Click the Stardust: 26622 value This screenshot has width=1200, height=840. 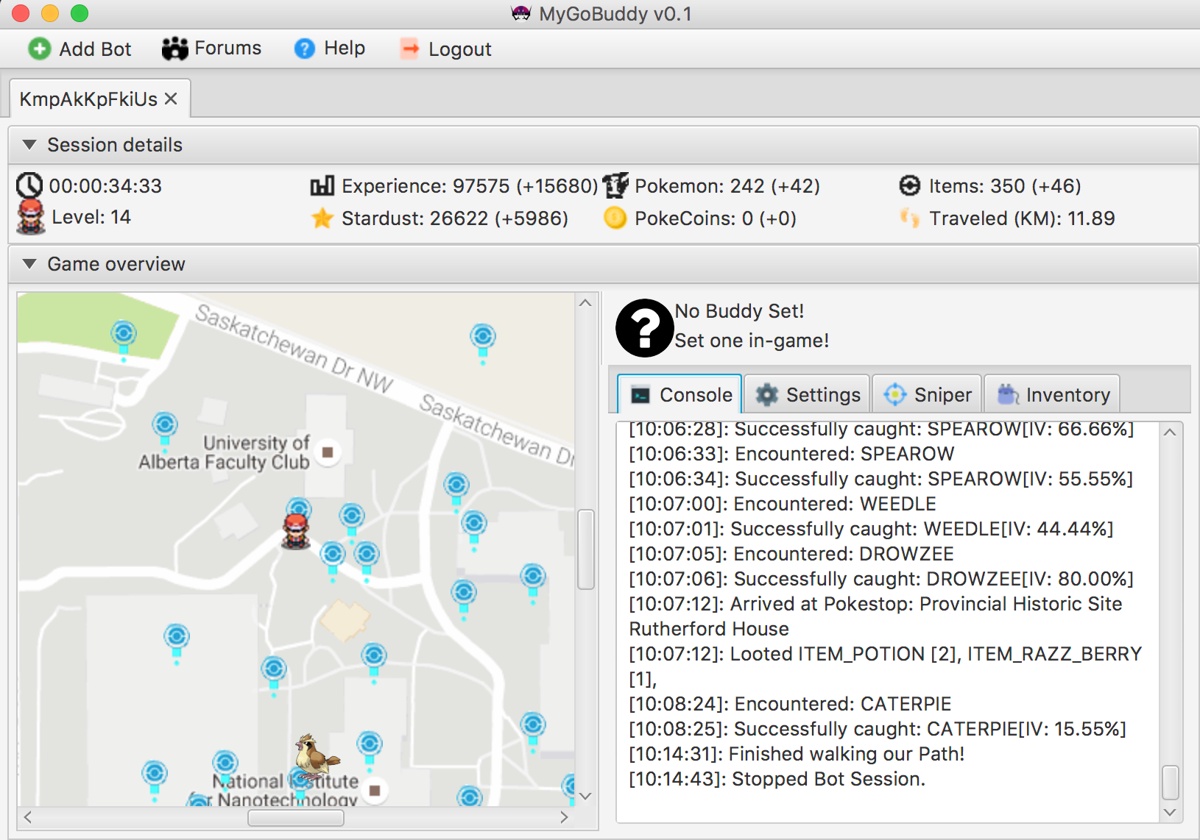pyautogui.click(x=455, y=218)
